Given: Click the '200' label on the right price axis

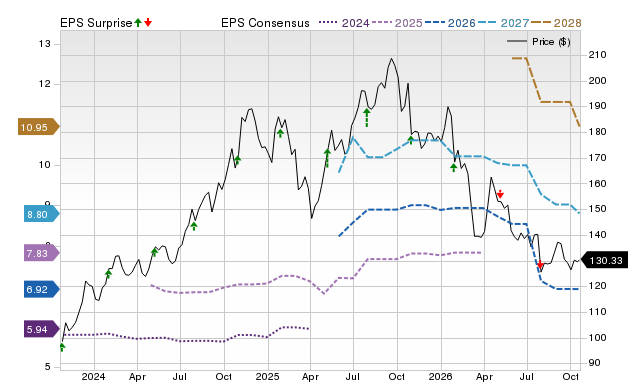Looking at the screenshot, I should point(597,80).
